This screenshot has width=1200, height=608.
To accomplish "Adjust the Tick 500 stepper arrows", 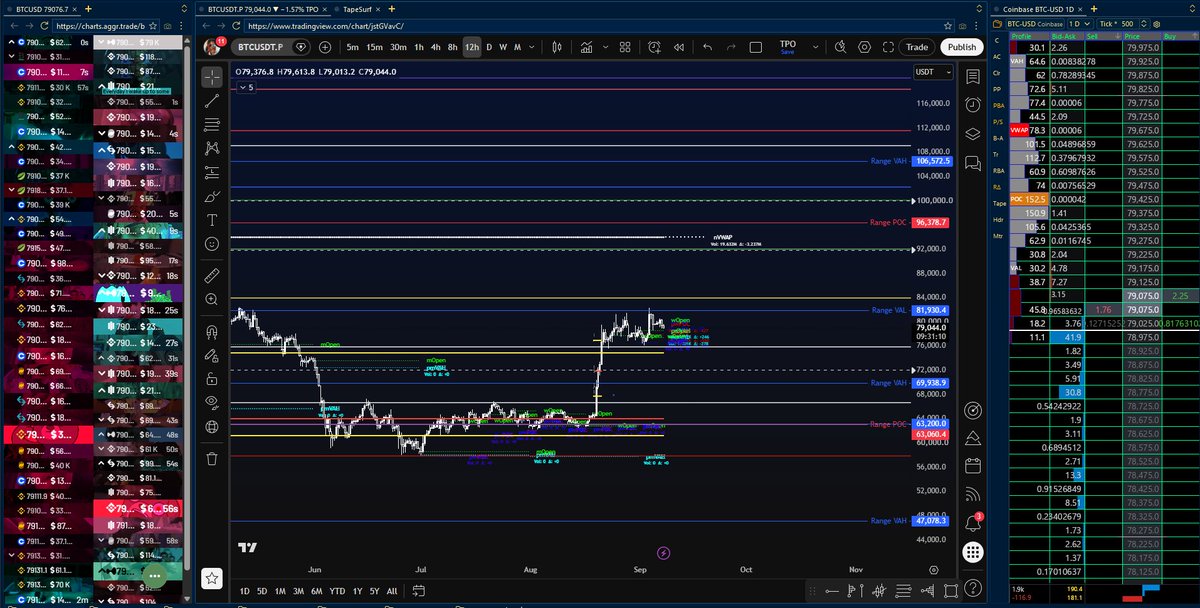I will [1143, 24].
